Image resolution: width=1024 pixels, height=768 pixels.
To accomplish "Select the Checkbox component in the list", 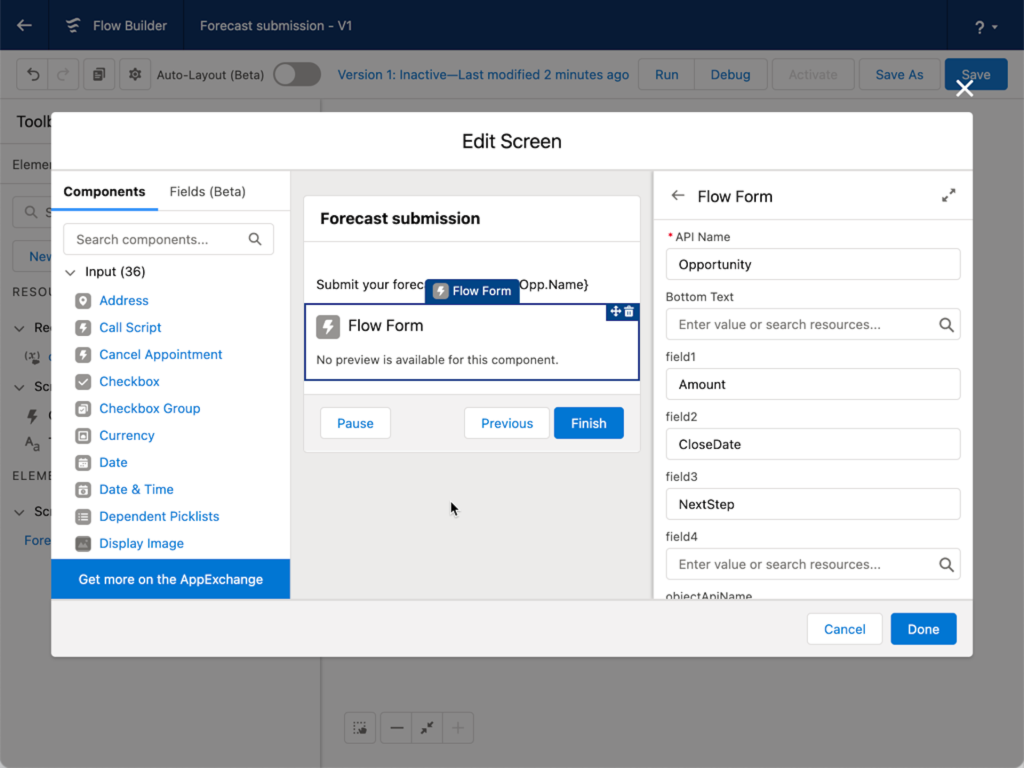I will pyautogui.click(x=129, y=381).
